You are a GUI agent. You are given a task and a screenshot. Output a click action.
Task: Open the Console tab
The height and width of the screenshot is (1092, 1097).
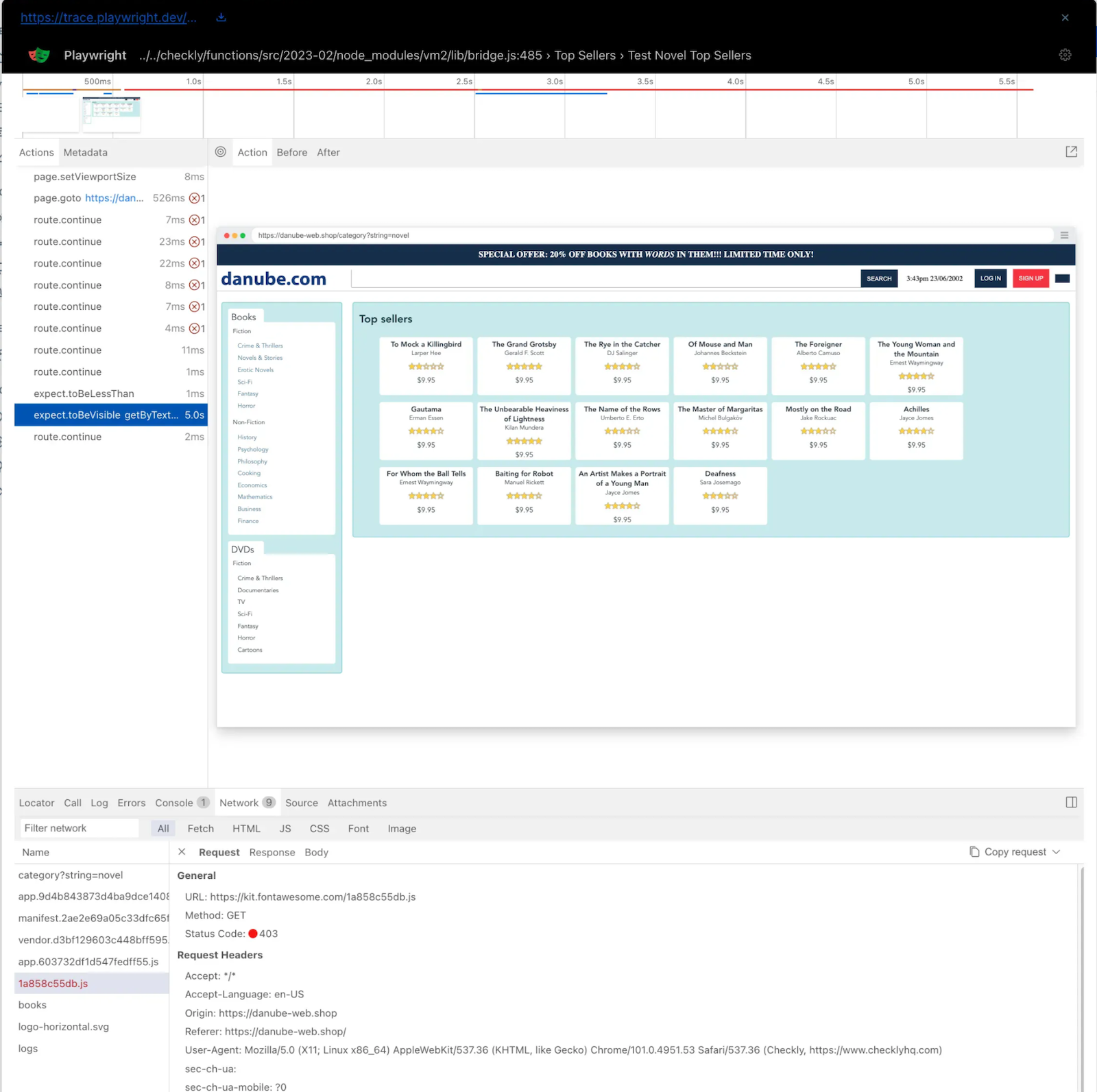point(174,803)
